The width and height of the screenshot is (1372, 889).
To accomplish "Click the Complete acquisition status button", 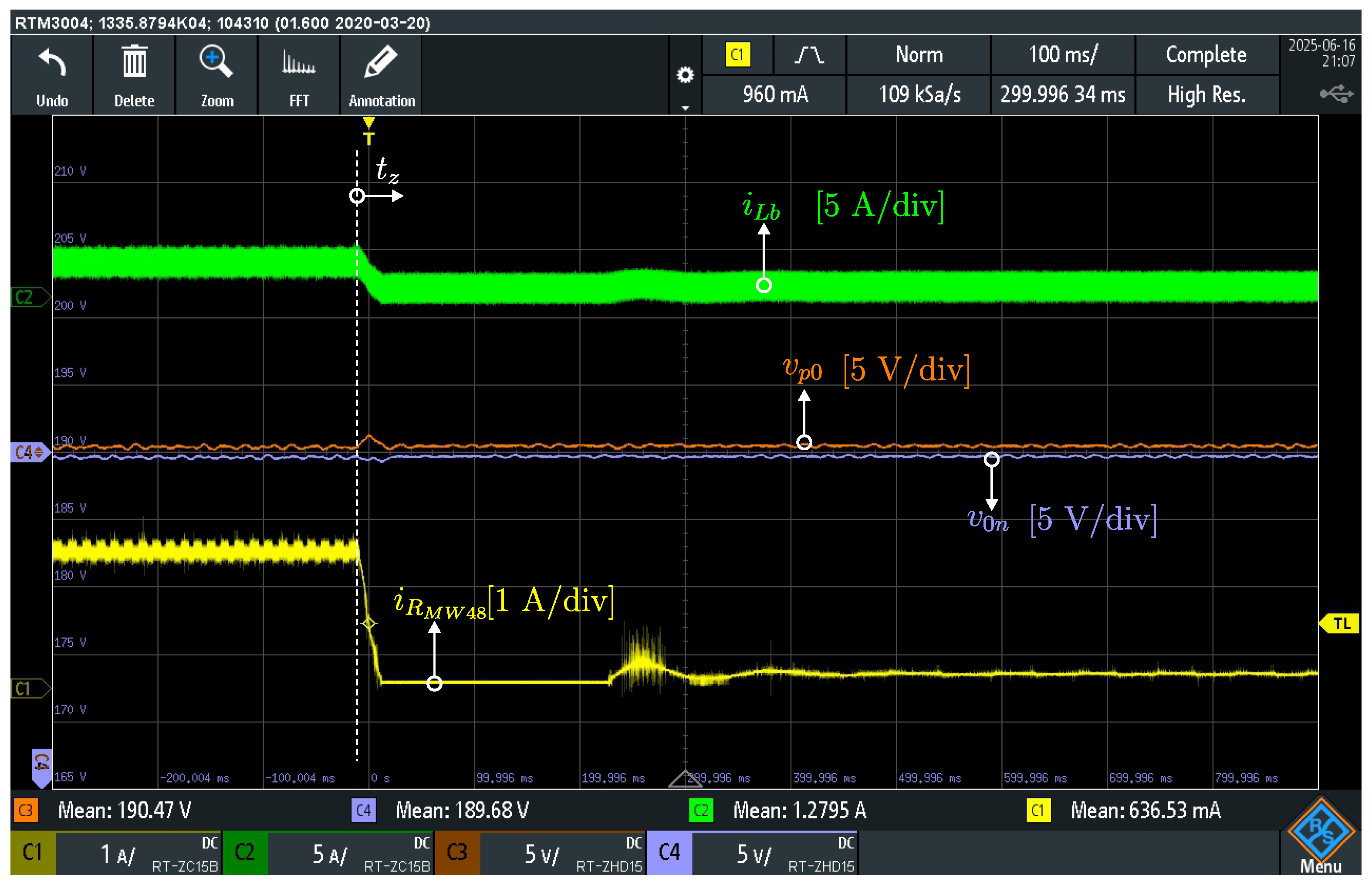I will [x=1206, y=55].
